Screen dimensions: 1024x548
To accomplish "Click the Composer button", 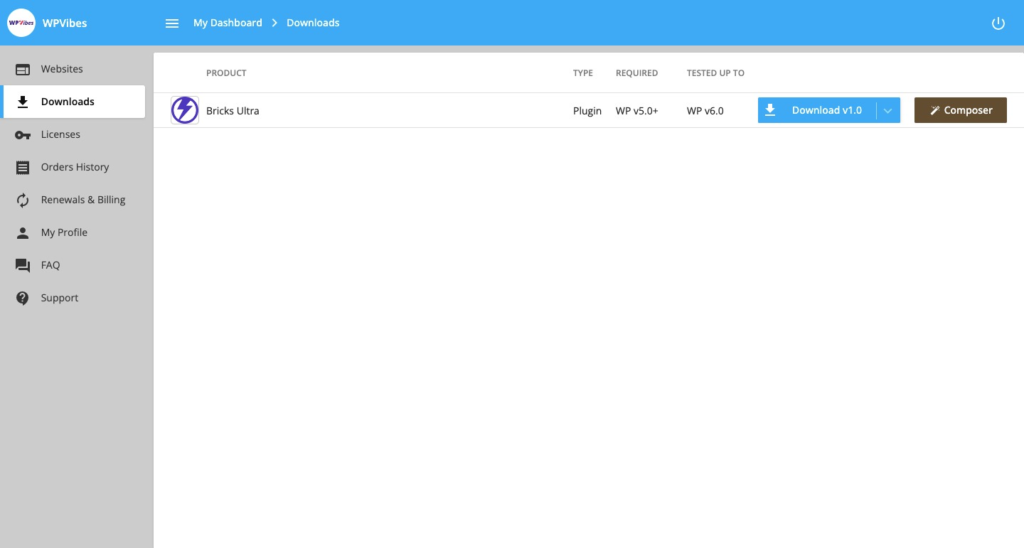I will pyautogui.click(x=960, y=110).
